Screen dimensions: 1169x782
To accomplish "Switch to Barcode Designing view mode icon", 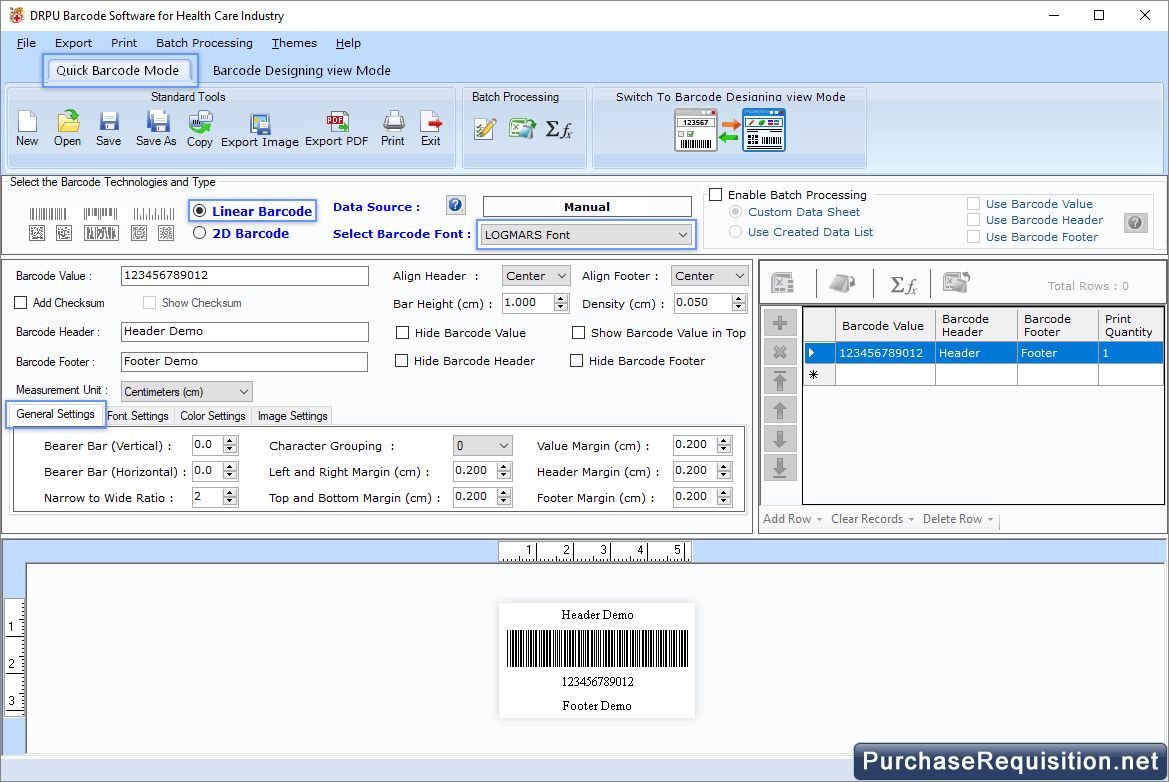I will click(x=763, y=129).
